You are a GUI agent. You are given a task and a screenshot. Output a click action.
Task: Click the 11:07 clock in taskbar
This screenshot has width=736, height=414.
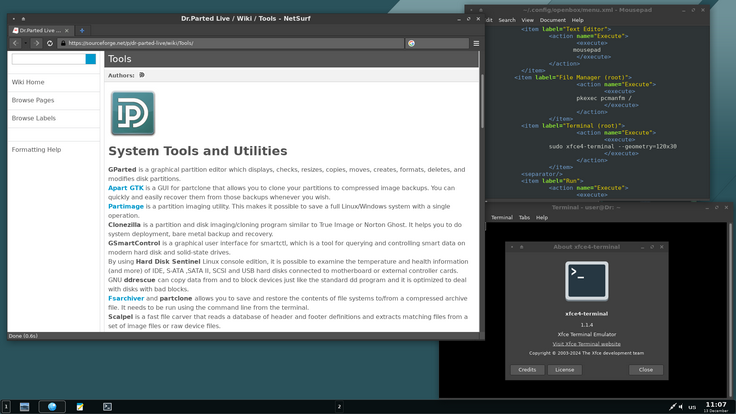pyautogui.click(x=716, y=405)
